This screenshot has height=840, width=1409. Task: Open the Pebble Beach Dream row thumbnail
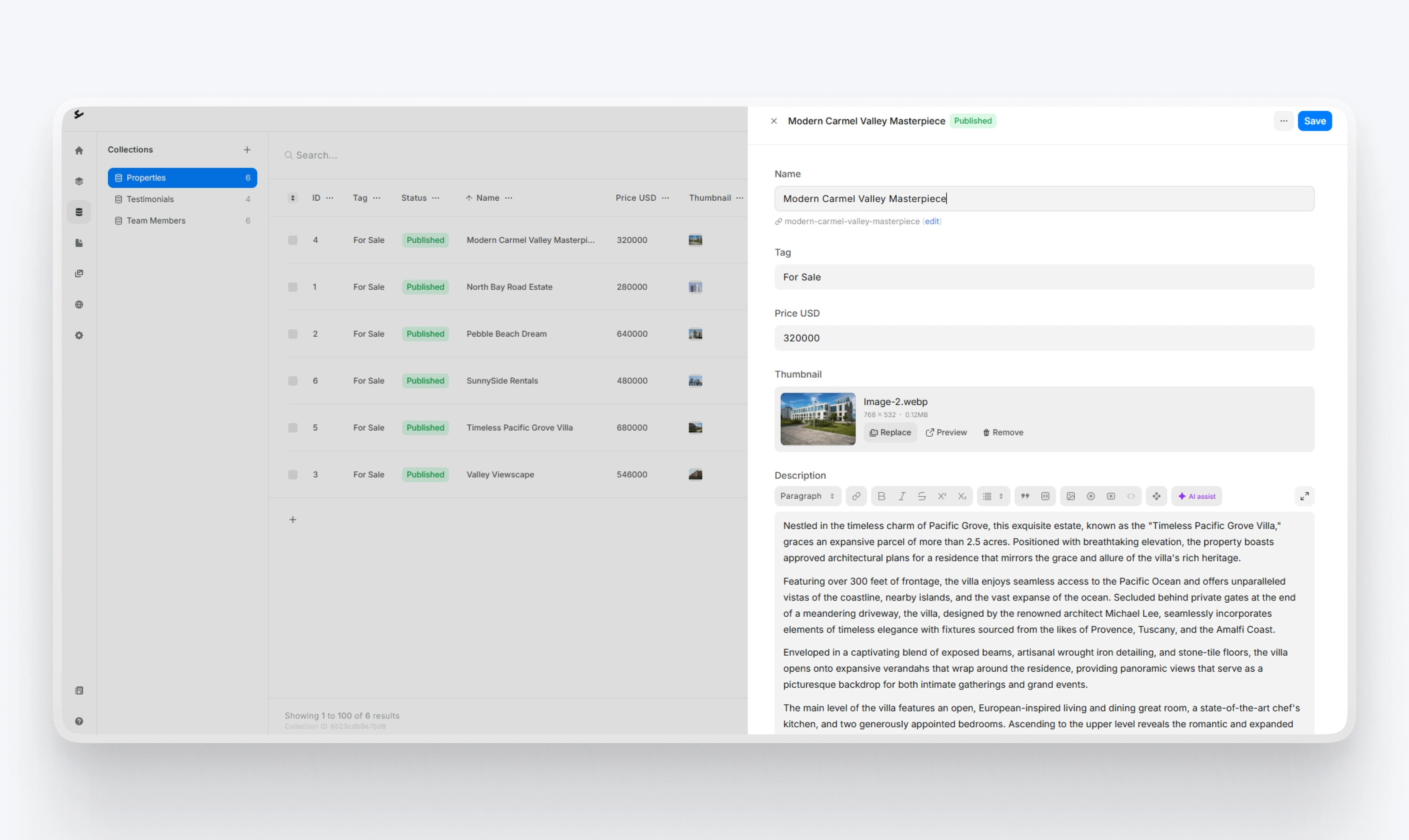[x=696, y=334]
